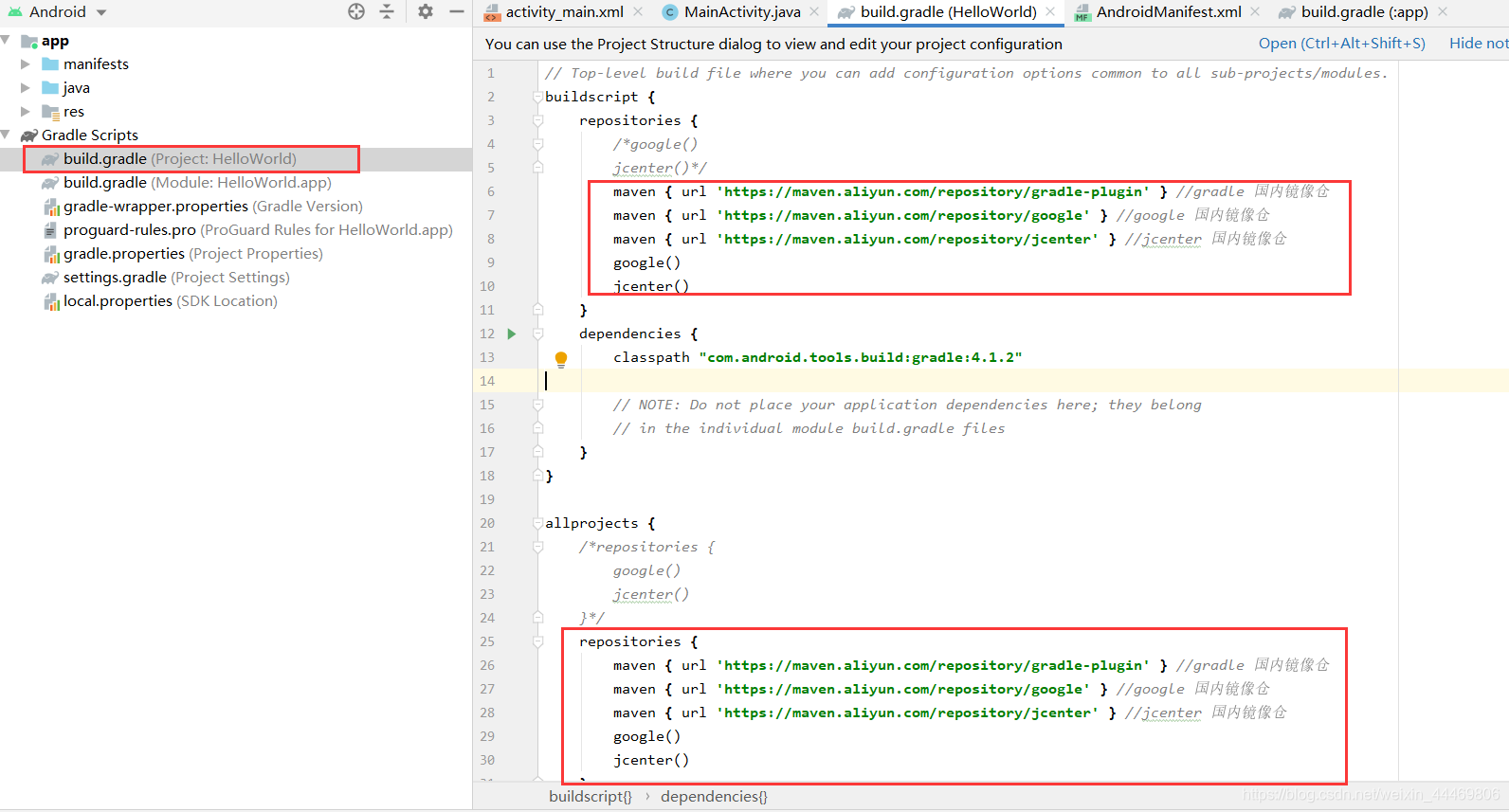Screen dimensions: 1509x812
Task: Fold the buildscript block at line 2
Action: (537, 97)
